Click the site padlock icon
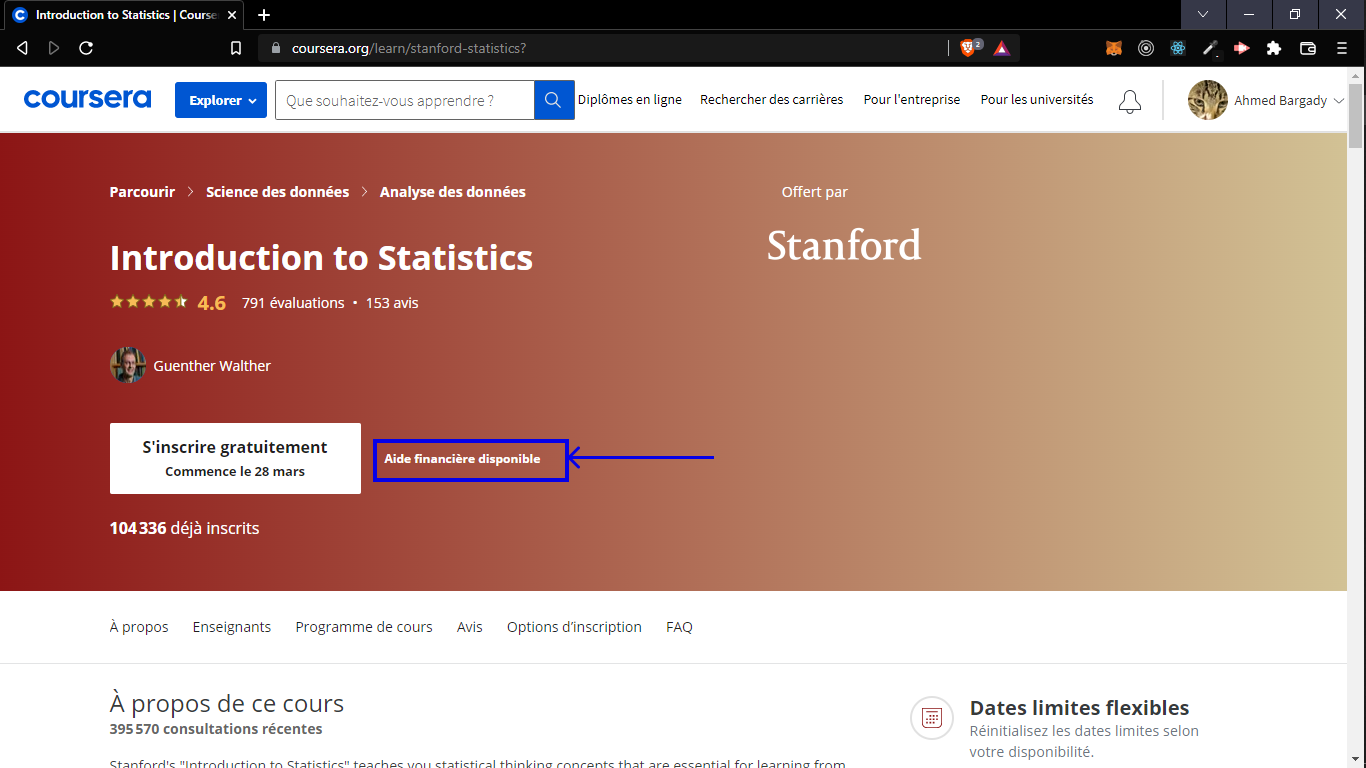The image size is (1366, 768). click(x=276, y=48)
